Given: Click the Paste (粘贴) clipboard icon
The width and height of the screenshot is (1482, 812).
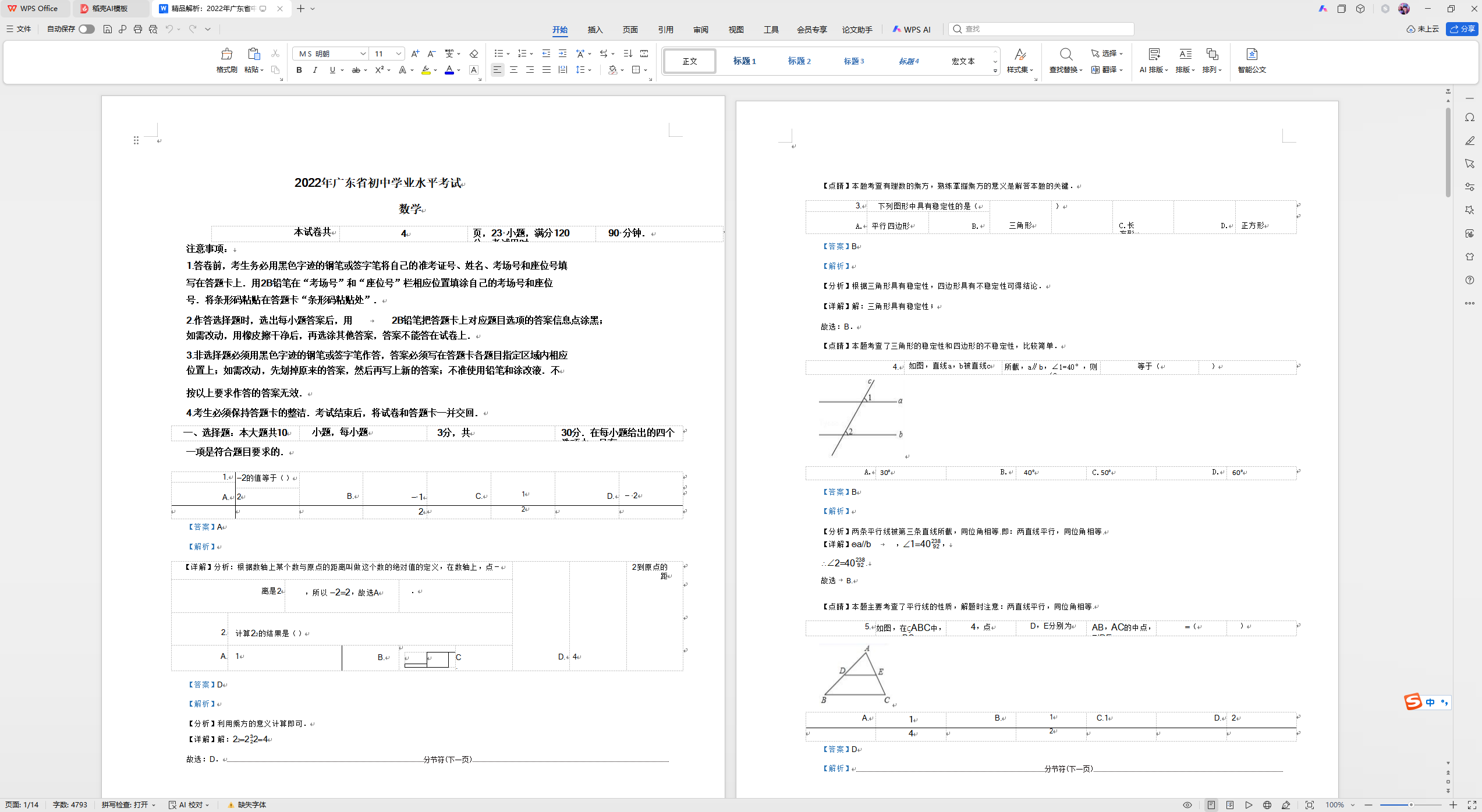Looking at the screenshot, I should (x=254, y=54).
